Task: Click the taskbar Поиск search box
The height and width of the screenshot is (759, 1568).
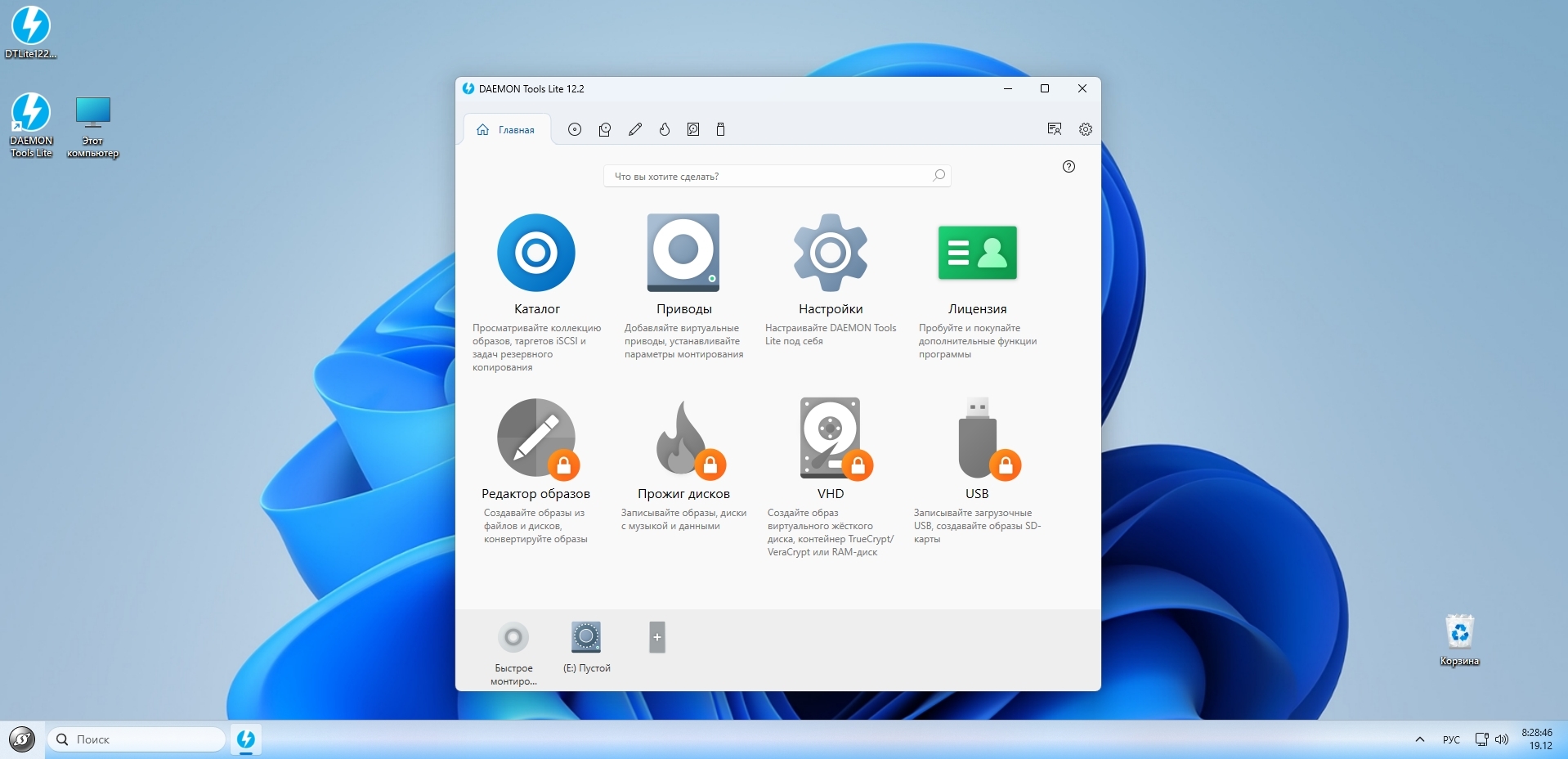Action: (136, 739)
